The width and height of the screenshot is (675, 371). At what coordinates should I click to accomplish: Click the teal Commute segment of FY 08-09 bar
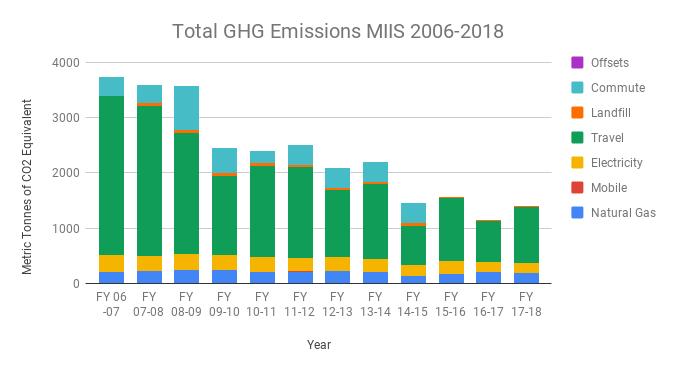click(186, 108)
